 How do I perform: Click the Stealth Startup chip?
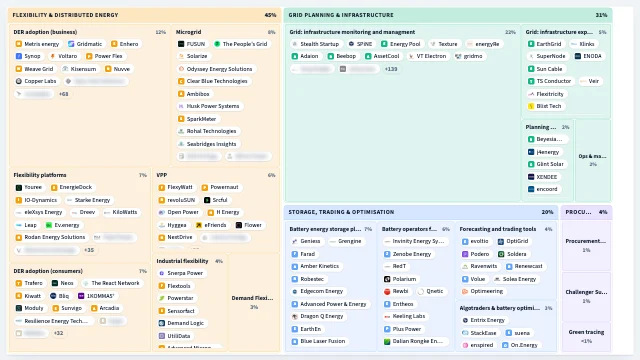316,44
